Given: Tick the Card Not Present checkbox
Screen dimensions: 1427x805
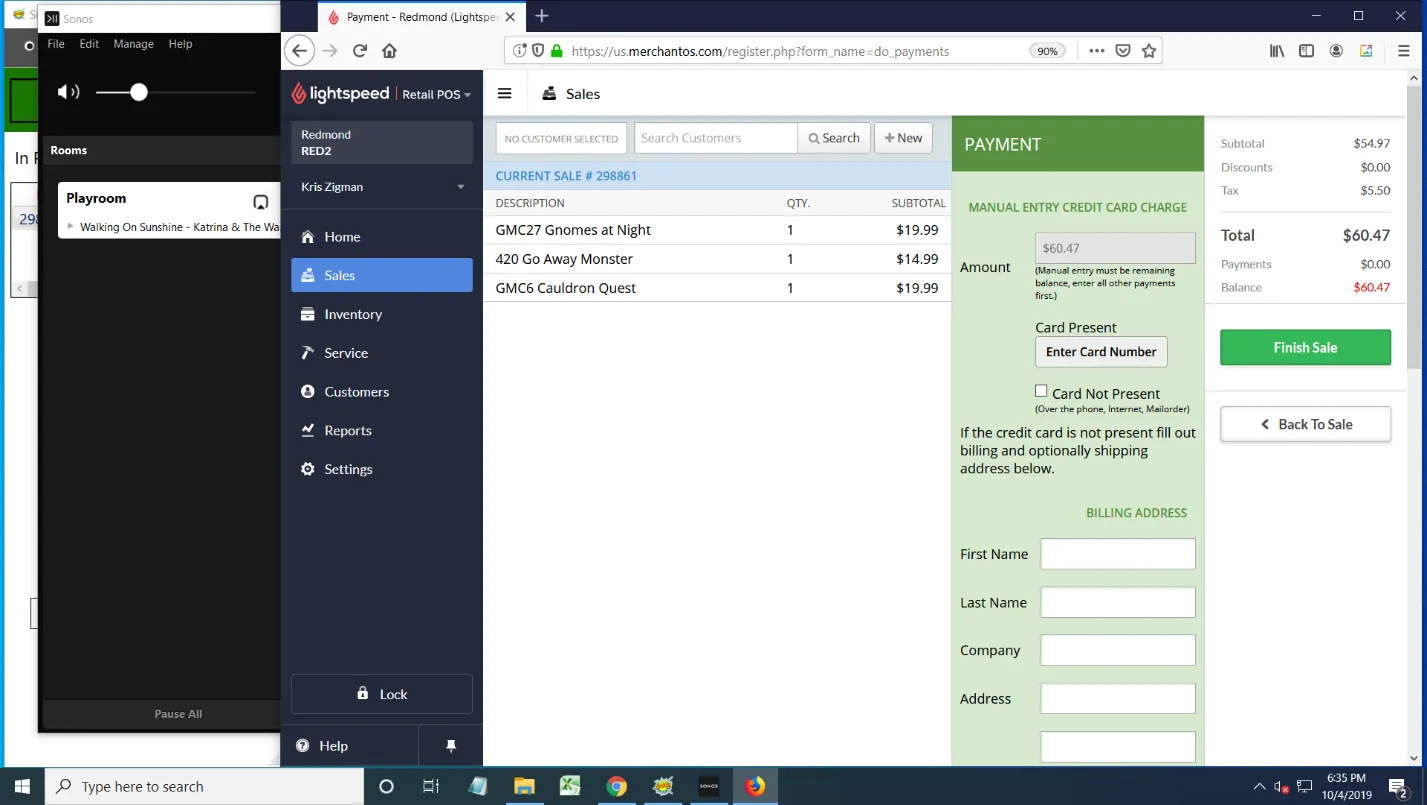Looking at the screenshot, I should pos(1041,391).
